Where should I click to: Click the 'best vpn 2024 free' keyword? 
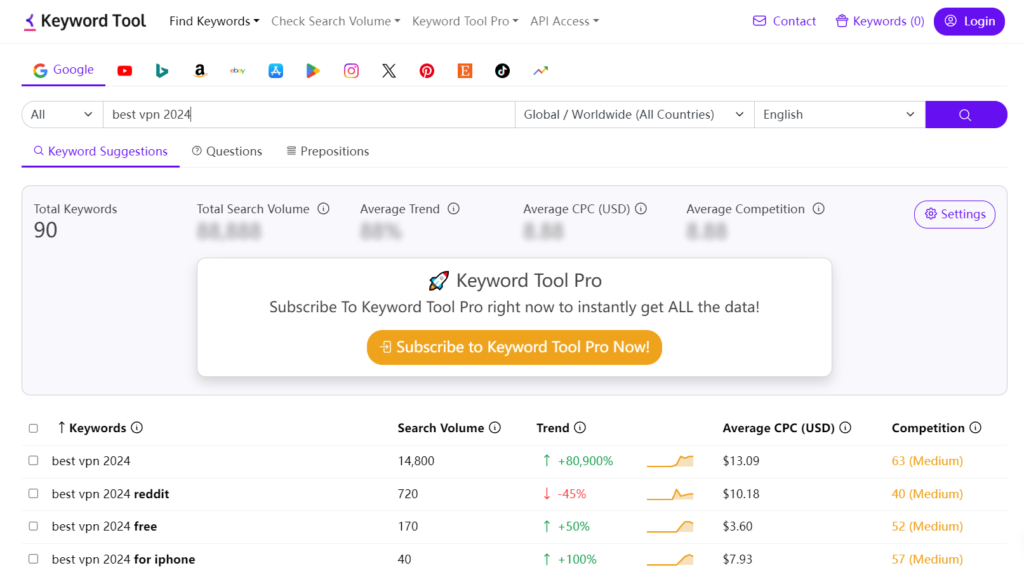tap(104, 526)
